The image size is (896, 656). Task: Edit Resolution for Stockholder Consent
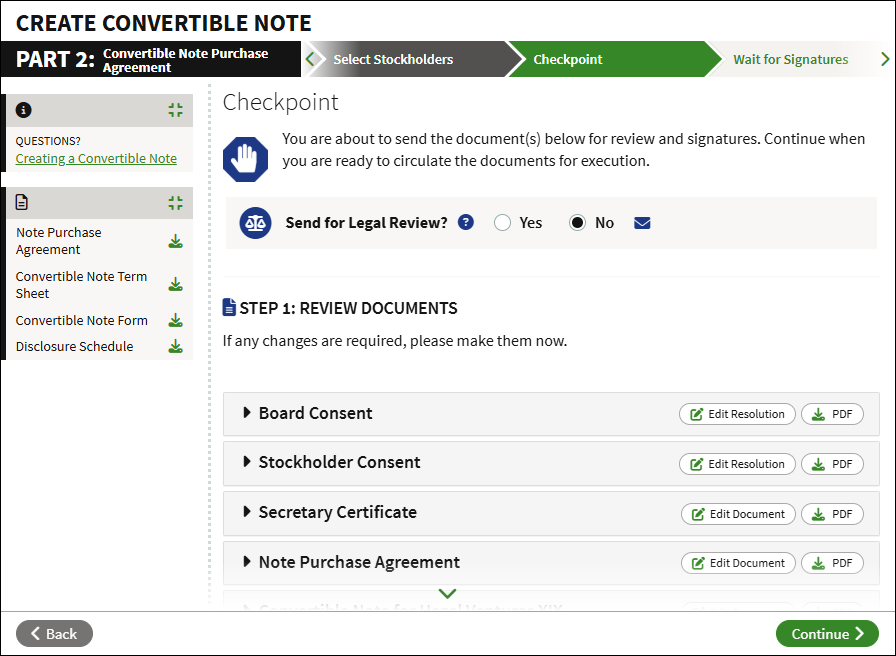(737, 464)
